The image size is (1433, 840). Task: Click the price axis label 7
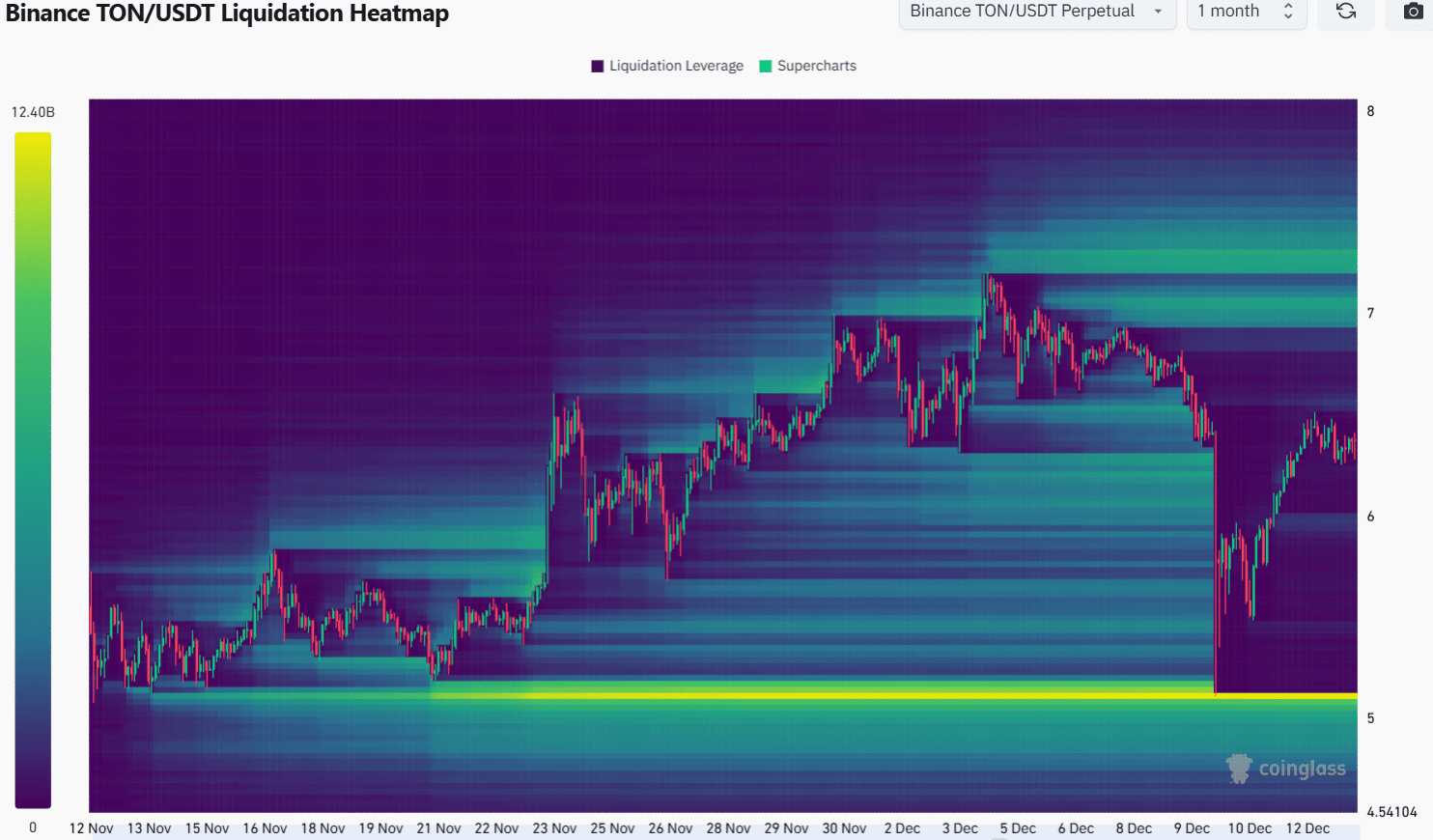[x=1370, y=313]
